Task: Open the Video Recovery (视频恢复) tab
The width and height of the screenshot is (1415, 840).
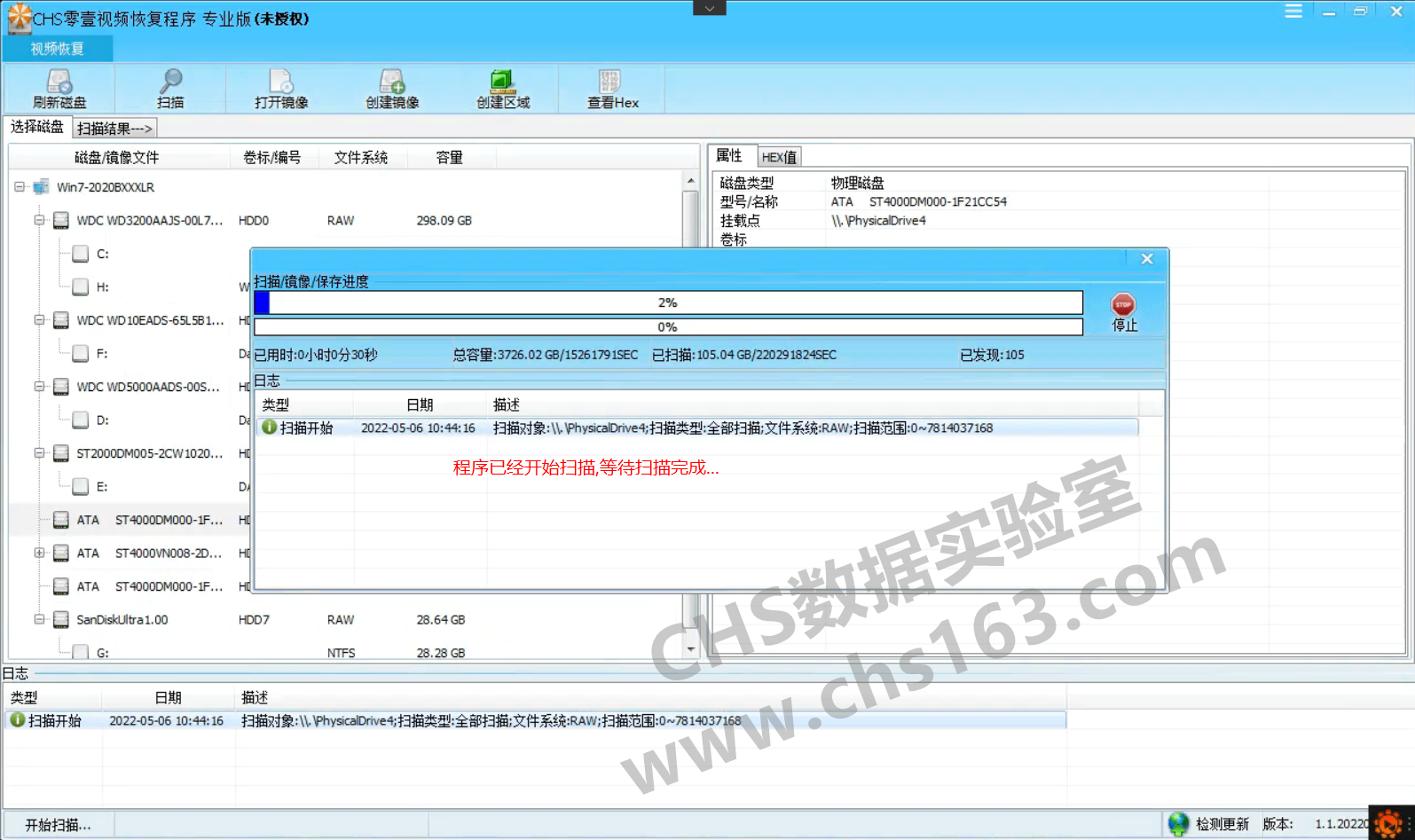Action: pyautogui.click(x=58, y=49)
